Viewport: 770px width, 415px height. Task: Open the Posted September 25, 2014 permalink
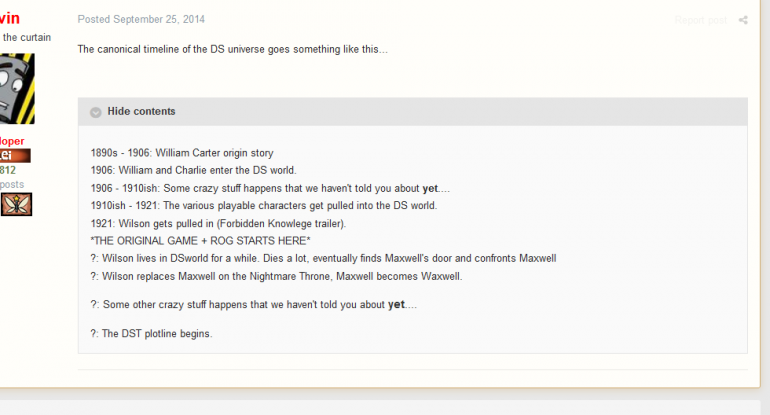141,19
